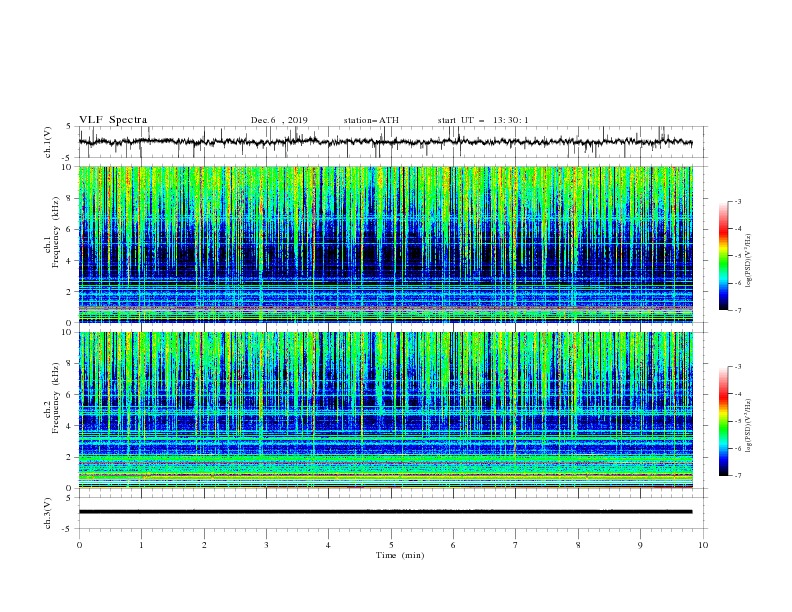Click the '8' kHz tick of ch.2 panel
The width and height of the screenshot is (792, 612).
click(70, 364)
